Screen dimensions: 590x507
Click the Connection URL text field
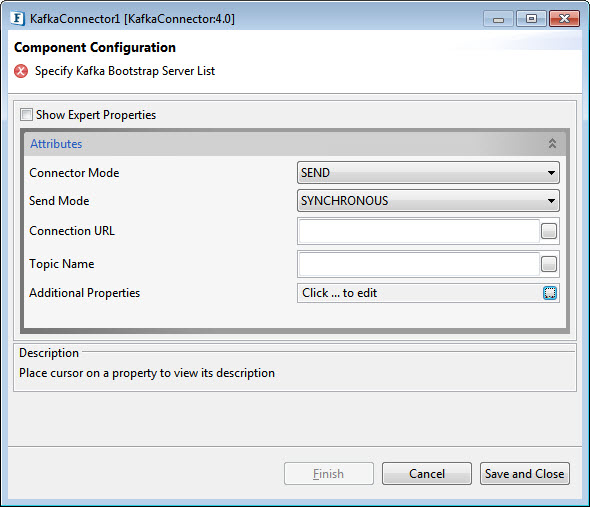419,231
